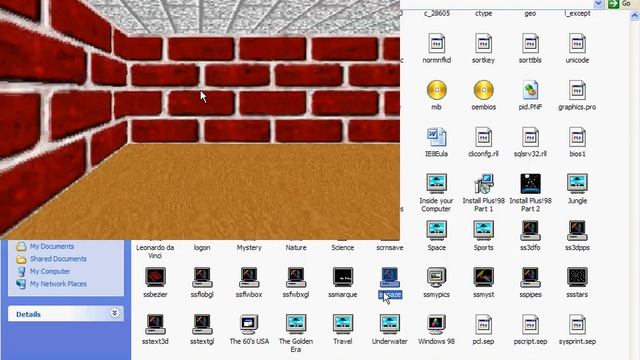Click the Science file label
The width and height of the screenshot is (640, 360).
(342, 248)
